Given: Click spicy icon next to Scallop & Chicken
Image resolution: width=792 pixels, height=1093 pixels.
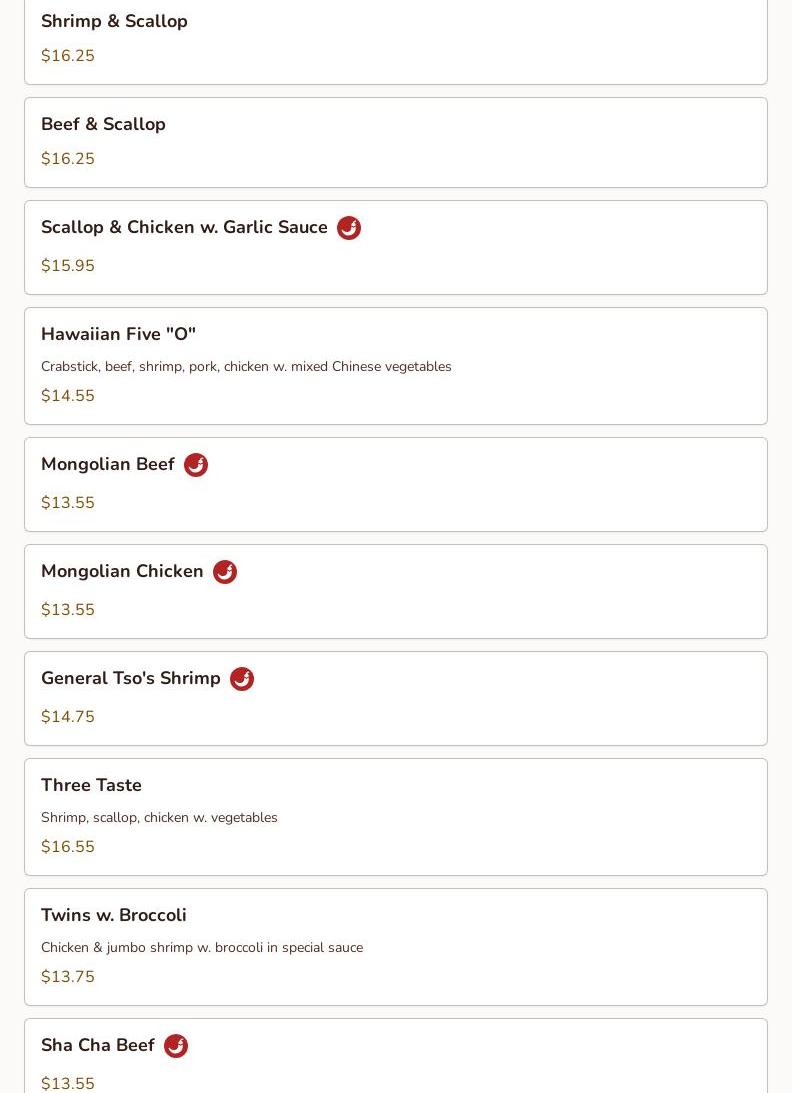Looking at the screenshot, I should coord(348,228).
